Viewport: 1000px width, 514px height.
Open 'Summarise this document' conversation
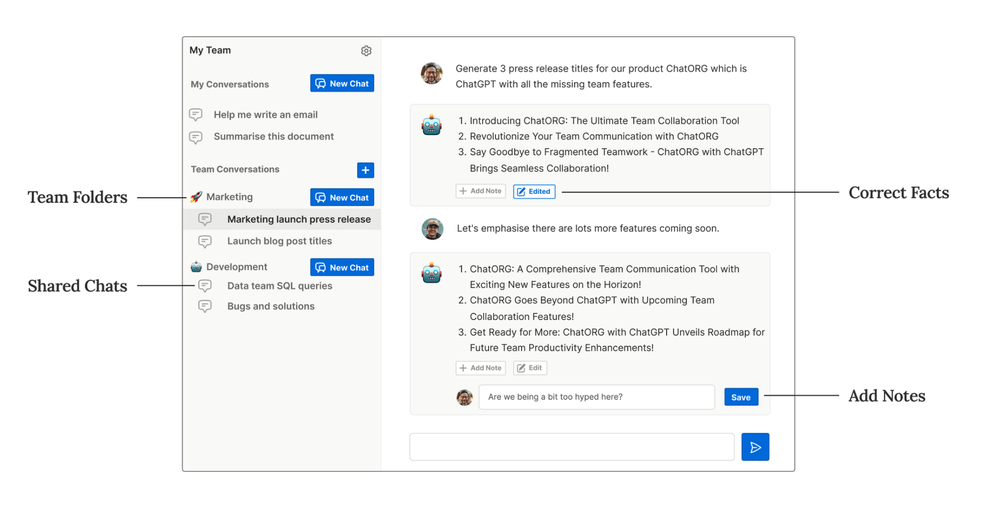tap(274, 136)
